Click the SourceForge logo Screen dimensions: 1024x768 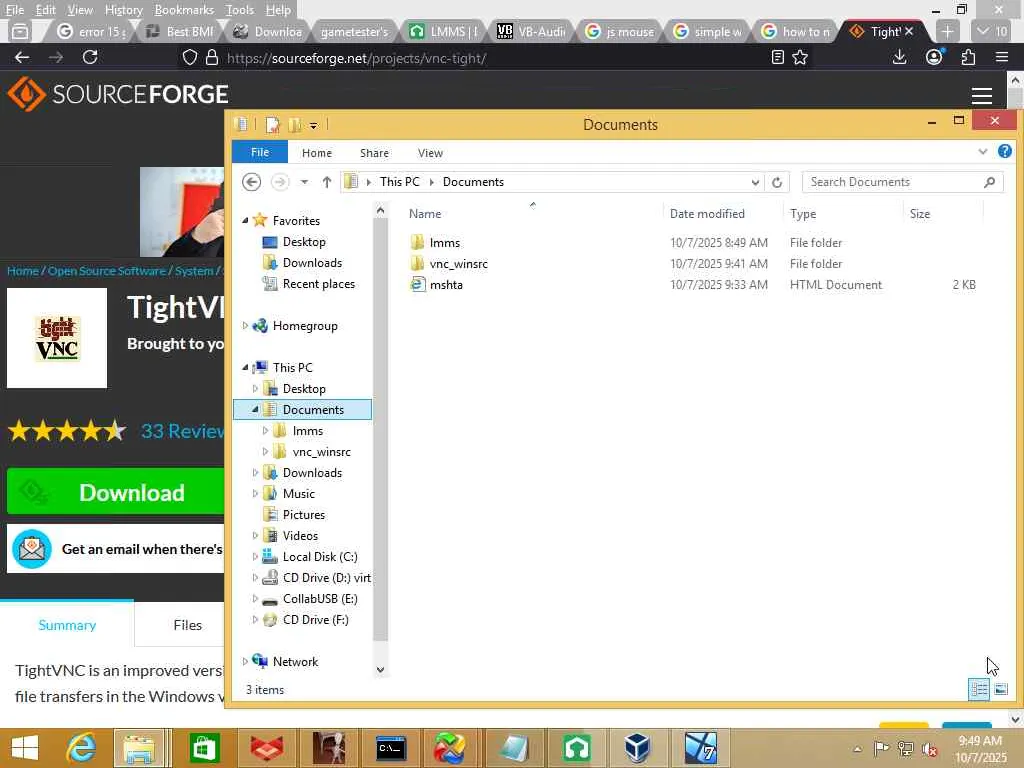[x=118, y=94]
